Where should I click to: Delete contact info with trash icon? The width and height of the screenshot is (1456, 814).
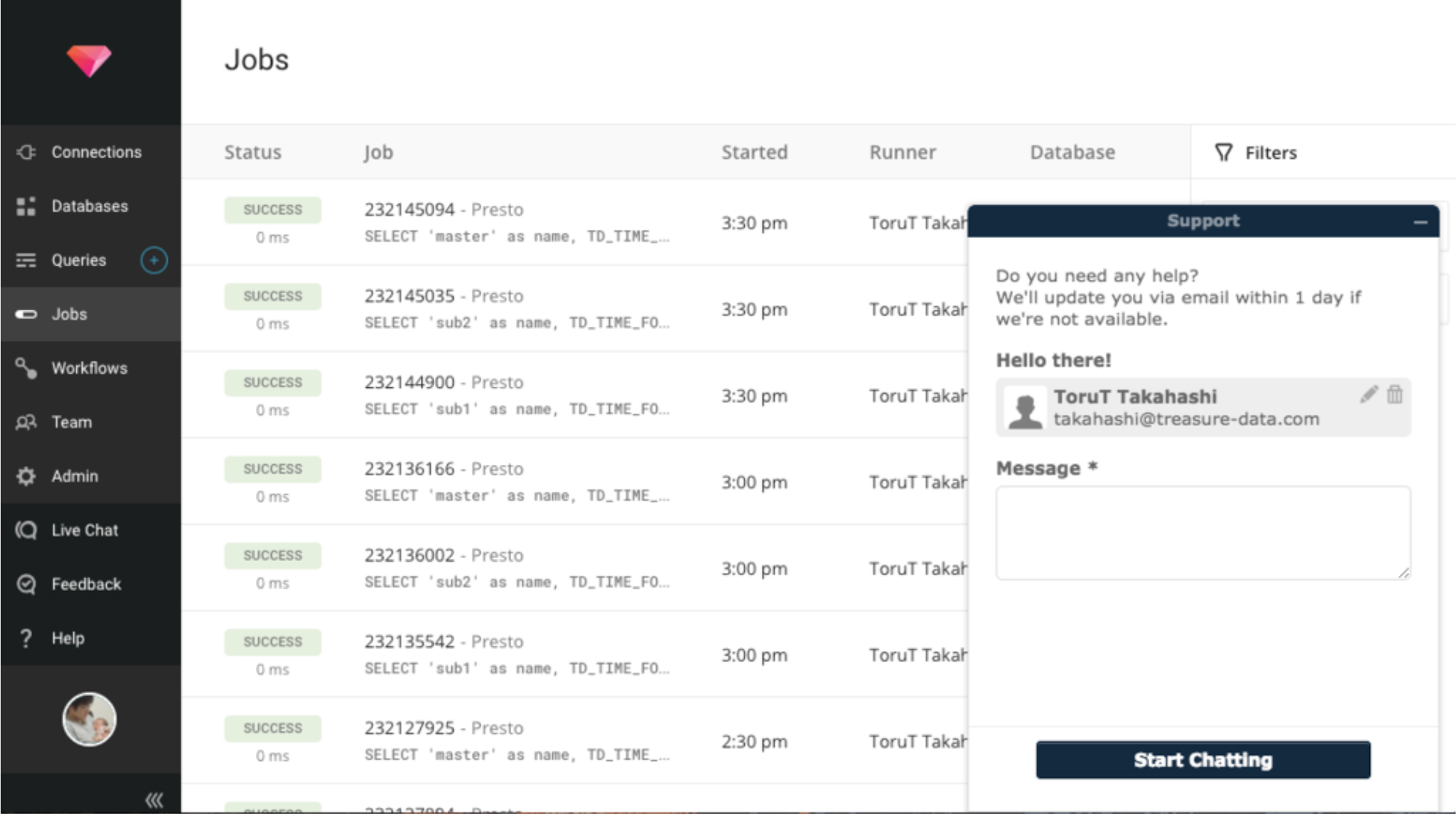[1395, 394]
